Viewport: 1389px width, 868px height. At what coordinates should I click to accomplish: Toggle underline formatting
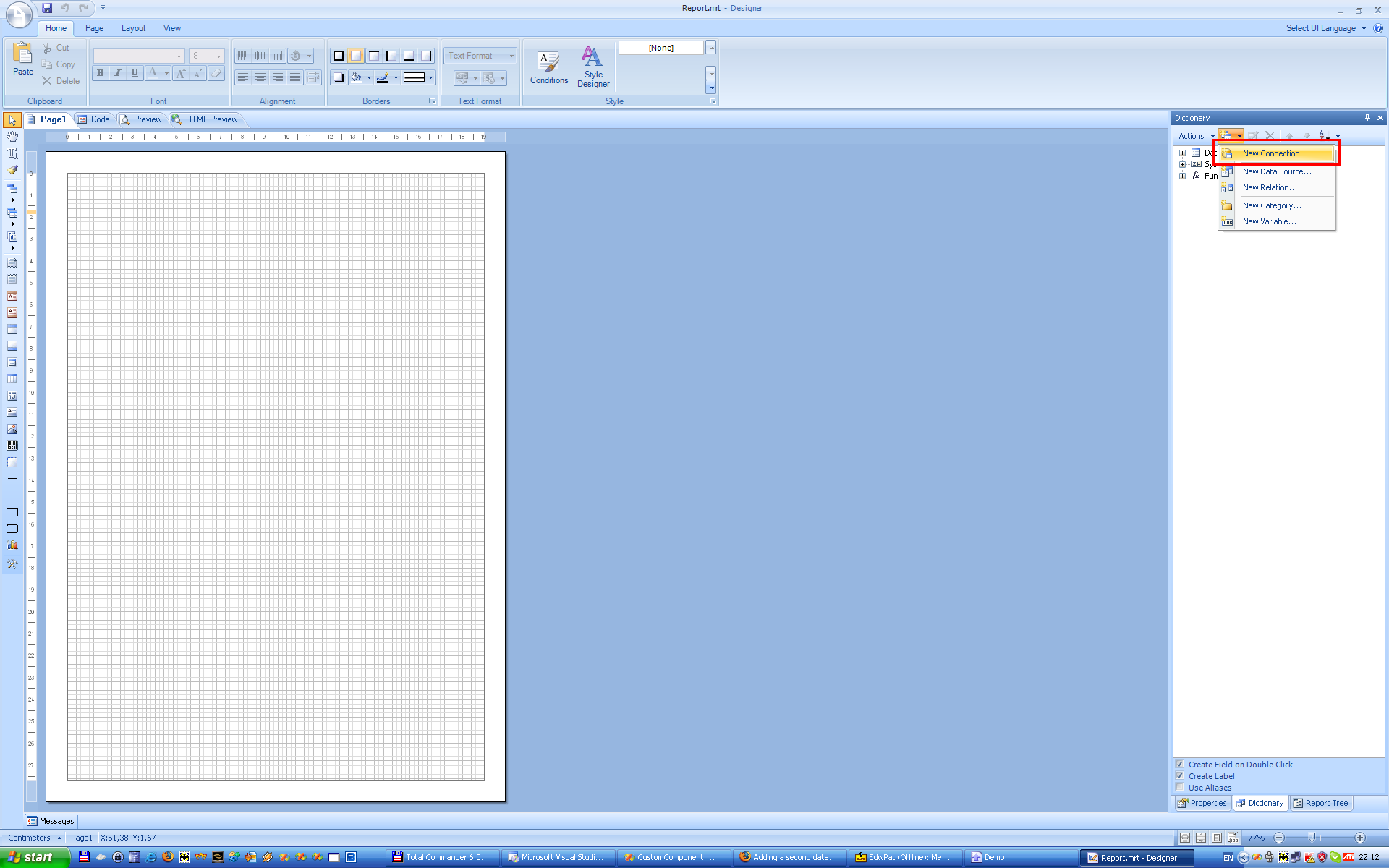pos(135,73)
